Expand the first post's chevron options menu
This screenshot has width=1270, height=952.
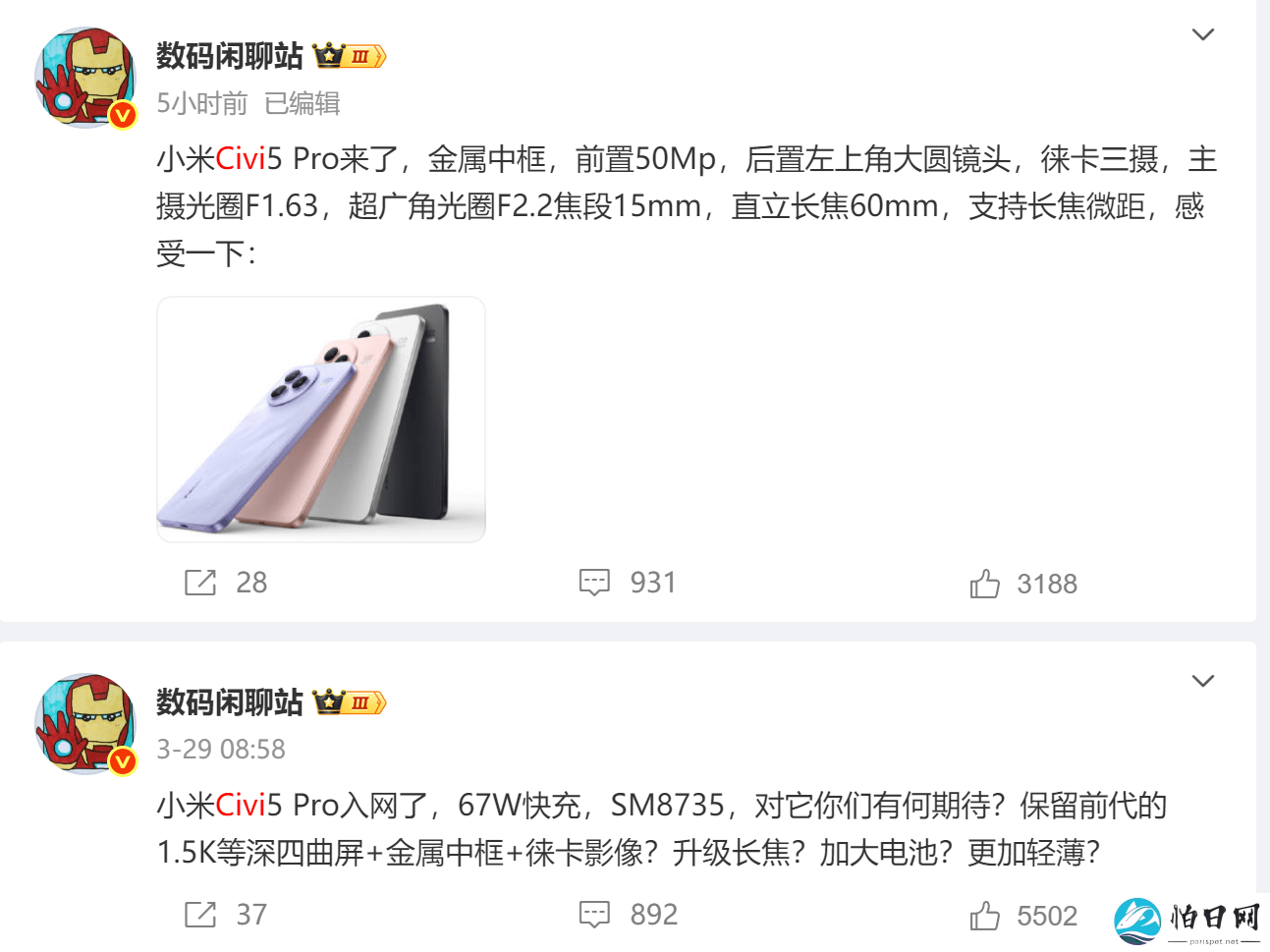click(x=1202, y=34)
